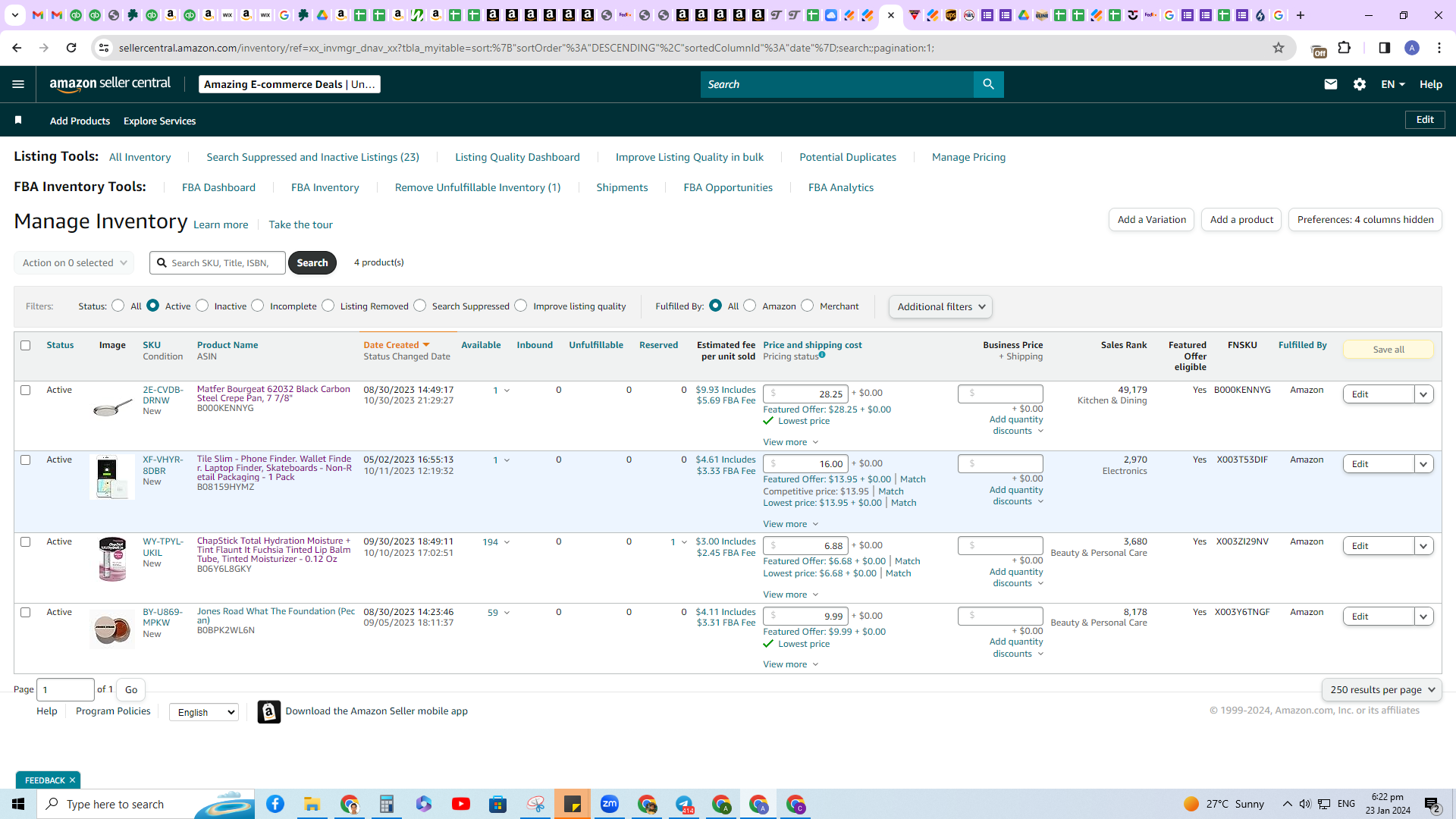Open Zoom from the taskbar

[610, 804]
